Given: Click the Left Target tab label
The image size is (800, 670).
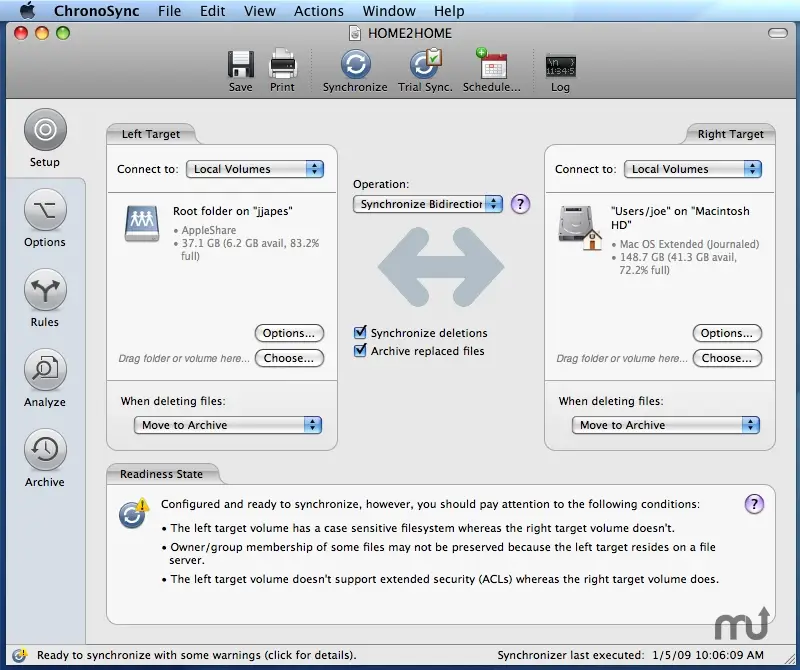Looking at the screenshot, I should tap(151, 134).
